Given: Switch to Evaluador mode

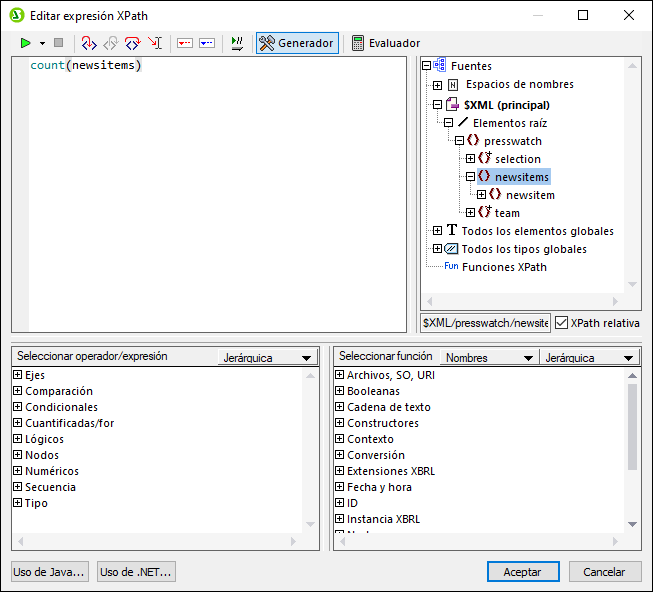Looking at the screenshot, I should [x=385, y=43].
